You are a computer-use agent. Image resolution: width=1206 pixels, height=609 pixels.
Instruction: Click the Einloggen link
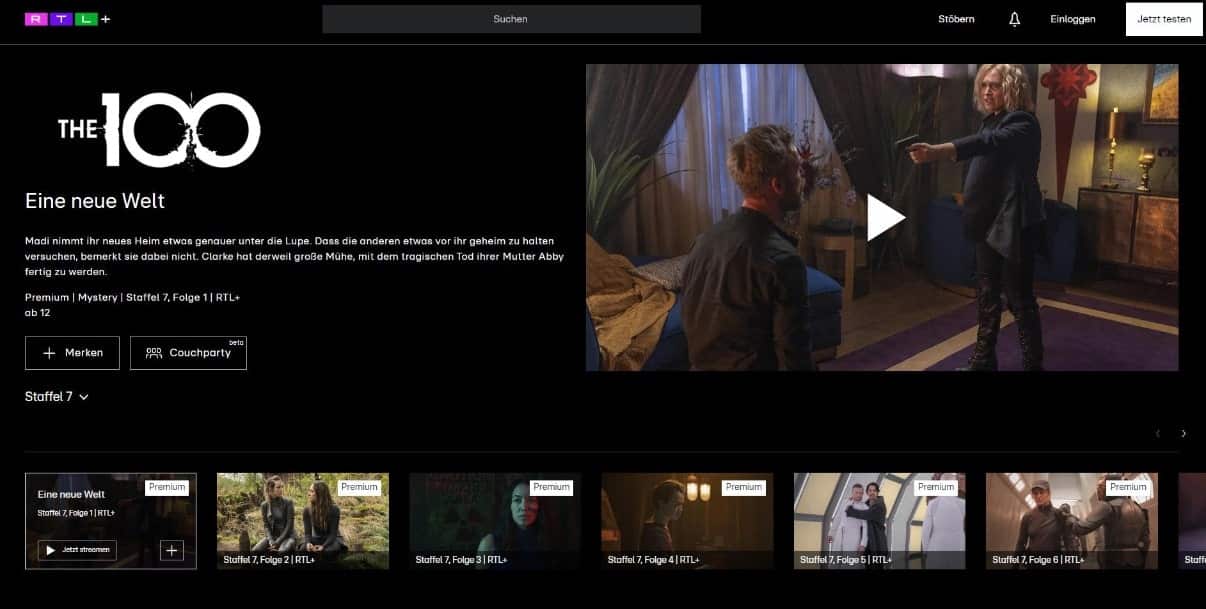click(1073, 19)
